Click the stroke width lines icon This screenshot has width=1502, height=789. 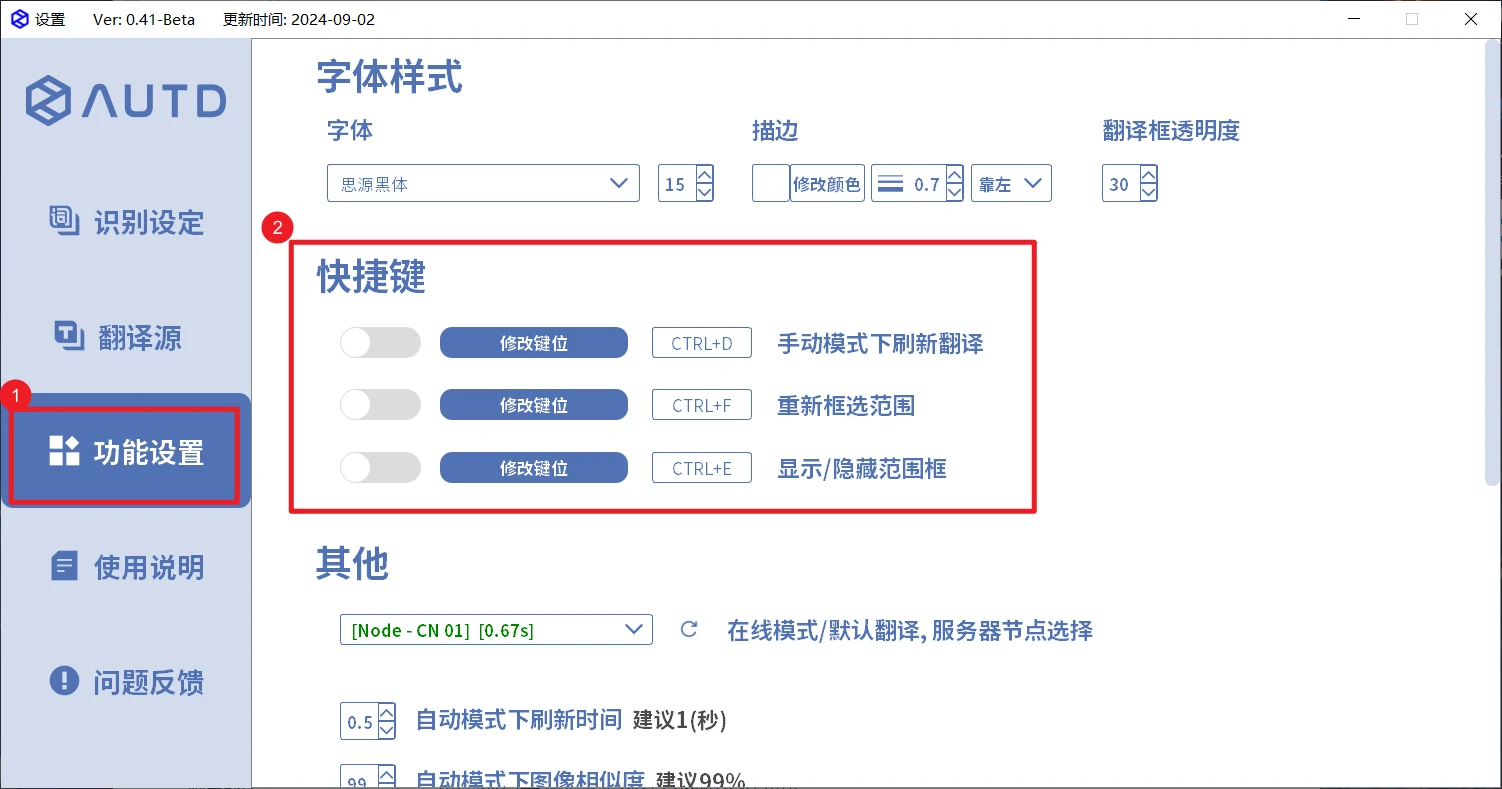889,184
